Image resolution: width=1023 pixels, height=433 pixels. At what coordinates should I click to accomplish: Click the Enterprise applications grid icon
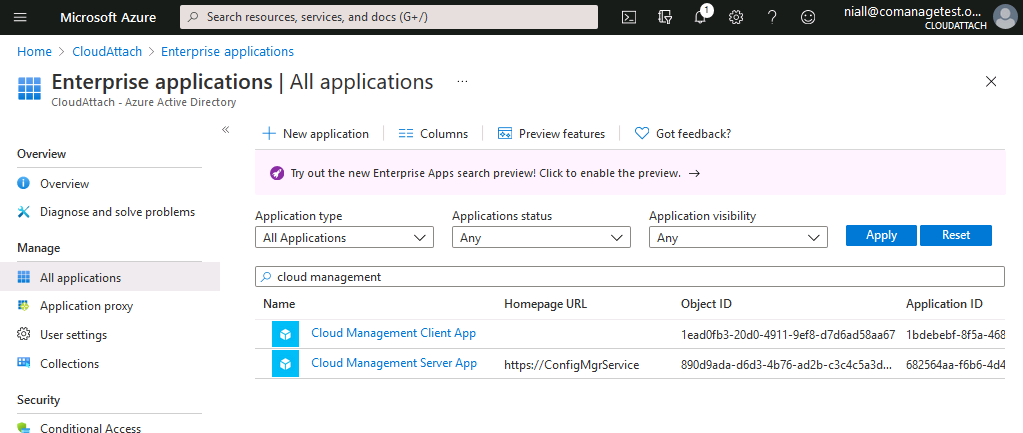[29, 87]
